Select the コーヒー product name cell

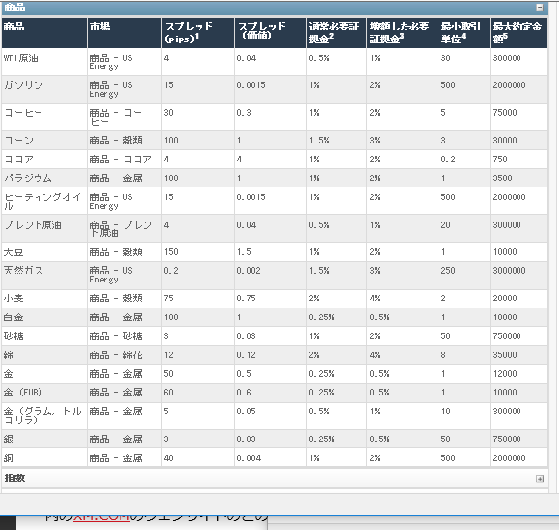44,117
